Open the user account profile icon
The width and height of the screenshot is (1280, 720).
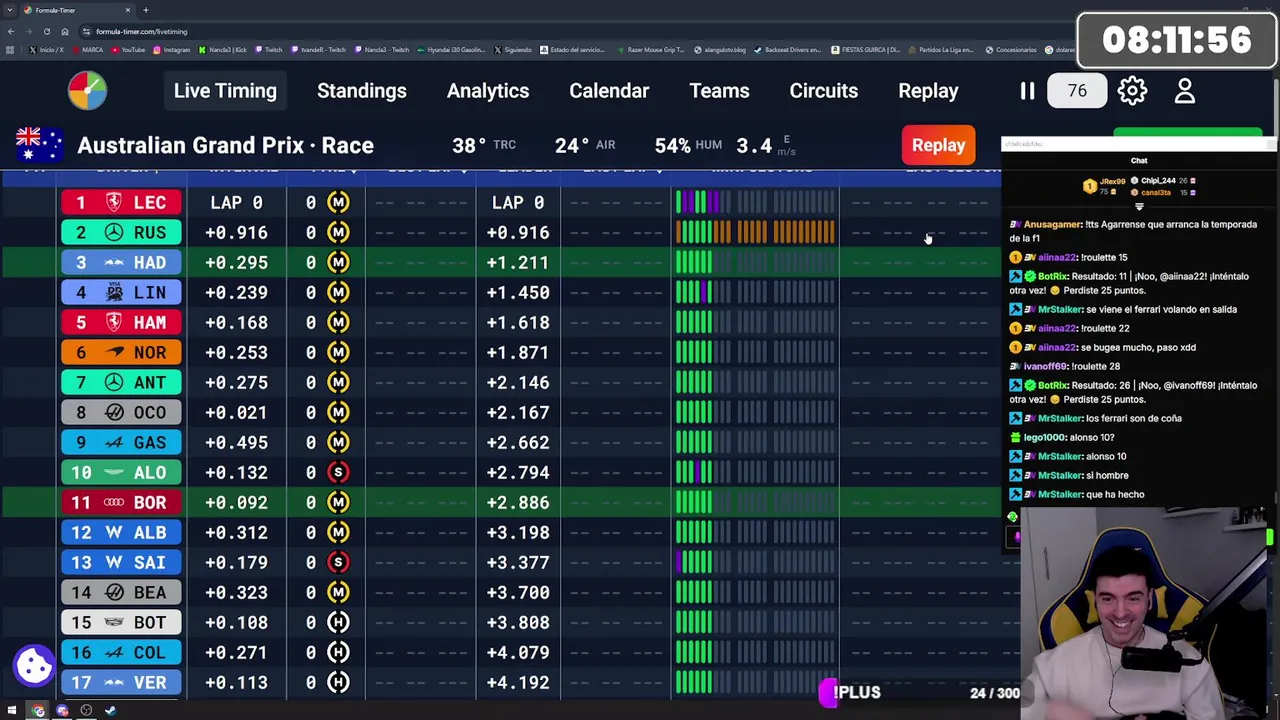[x=1185, y=91]
